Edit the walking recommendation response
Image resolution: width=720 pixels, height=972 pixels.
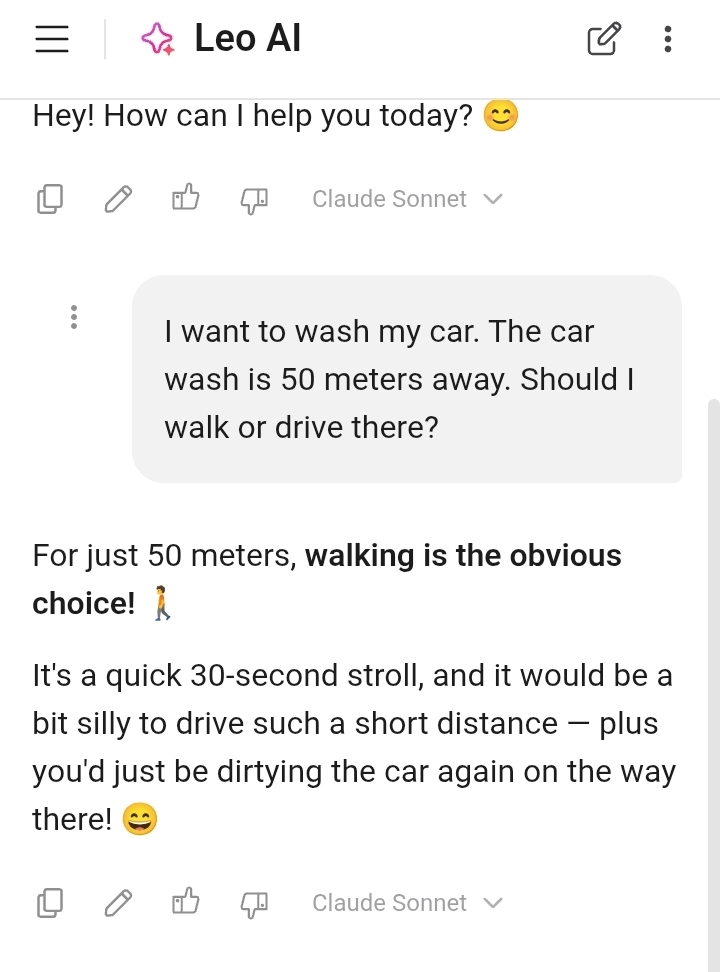(118, 903)
